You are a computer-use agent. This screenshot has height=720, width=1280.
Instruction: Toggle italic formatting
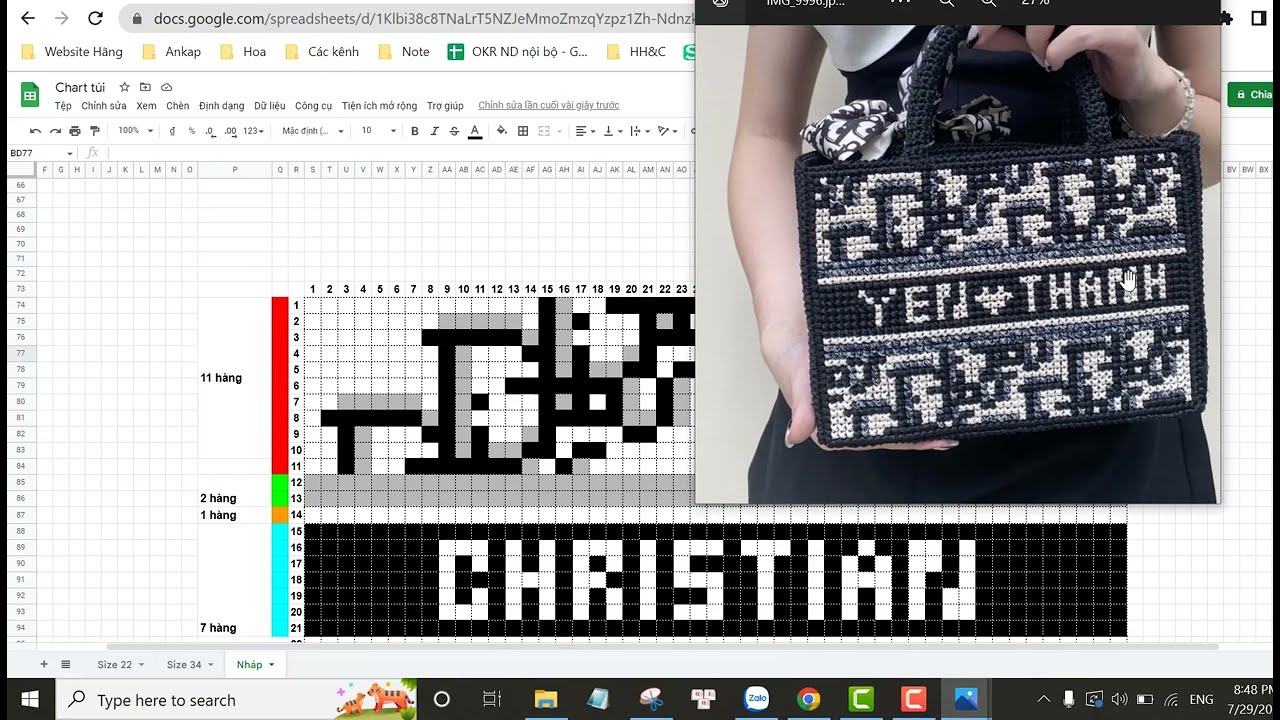(435, 131)
